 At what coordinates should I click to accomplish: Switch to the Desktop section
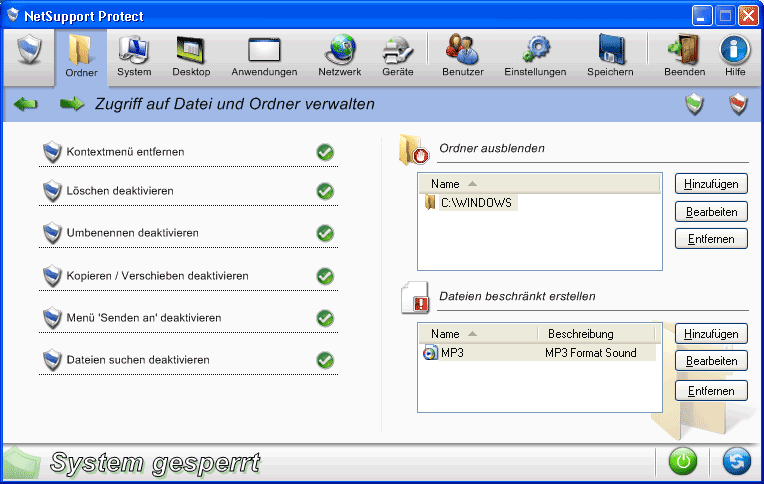coord(191,56)
